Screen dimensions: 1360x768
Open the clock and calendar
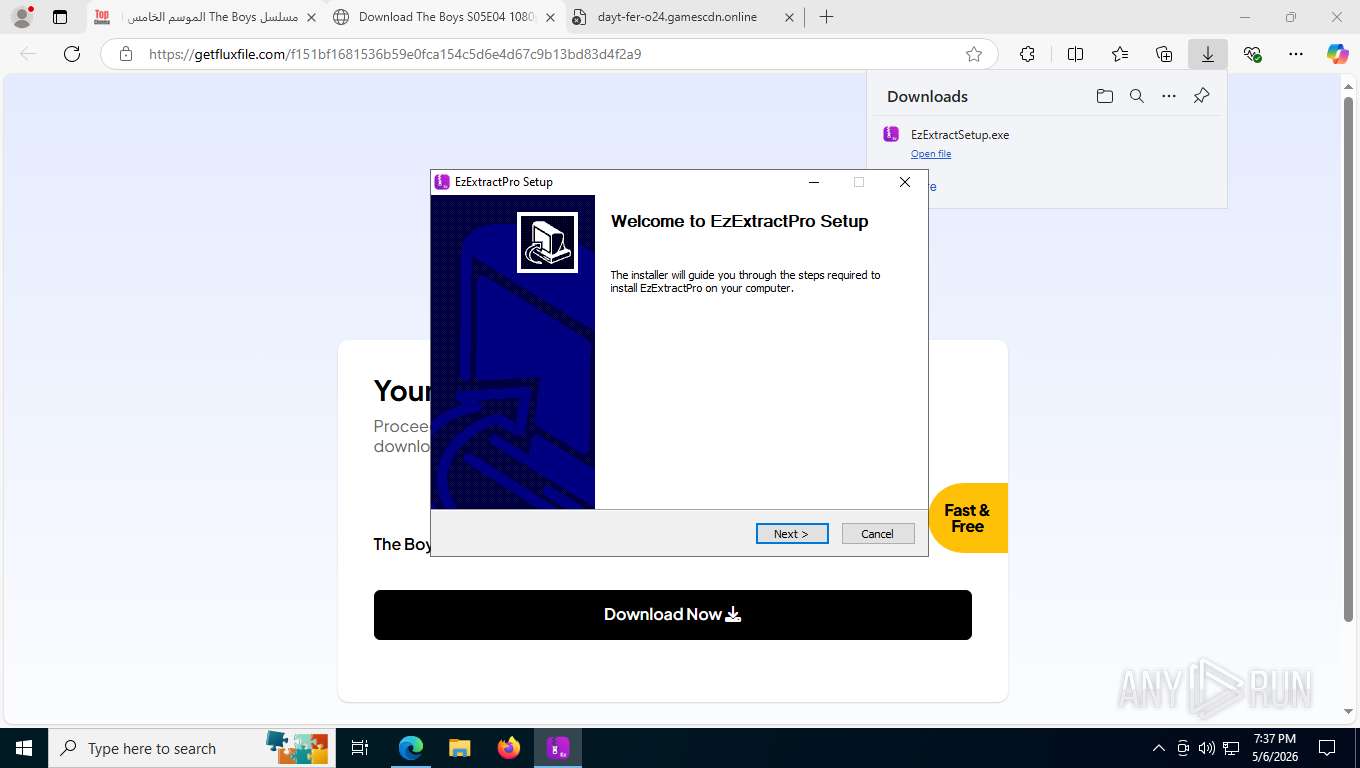tap(1275, 748)
